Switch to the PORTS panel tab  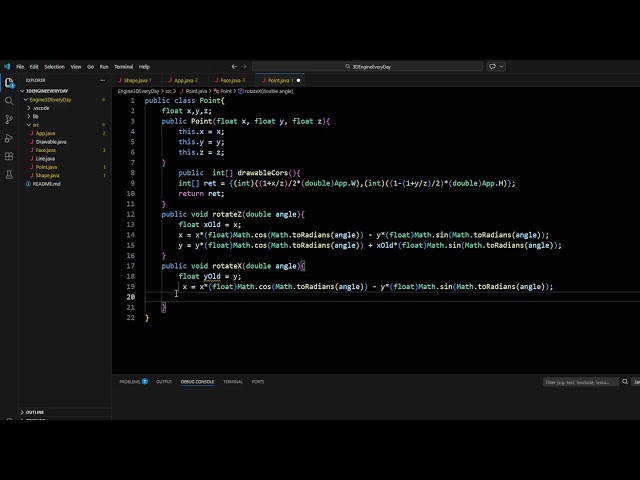[258, 382]
